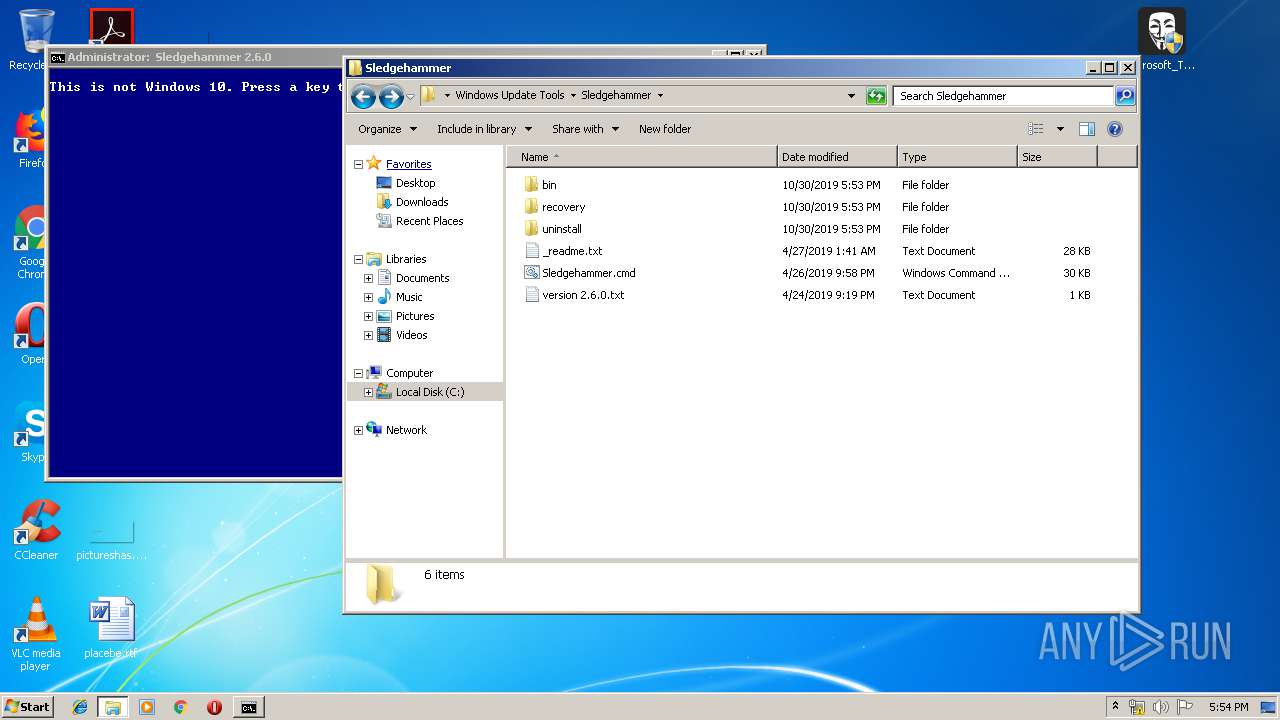Sort by Date modified column header
The height and width of the screenshot is (720, 1280).
837,157
